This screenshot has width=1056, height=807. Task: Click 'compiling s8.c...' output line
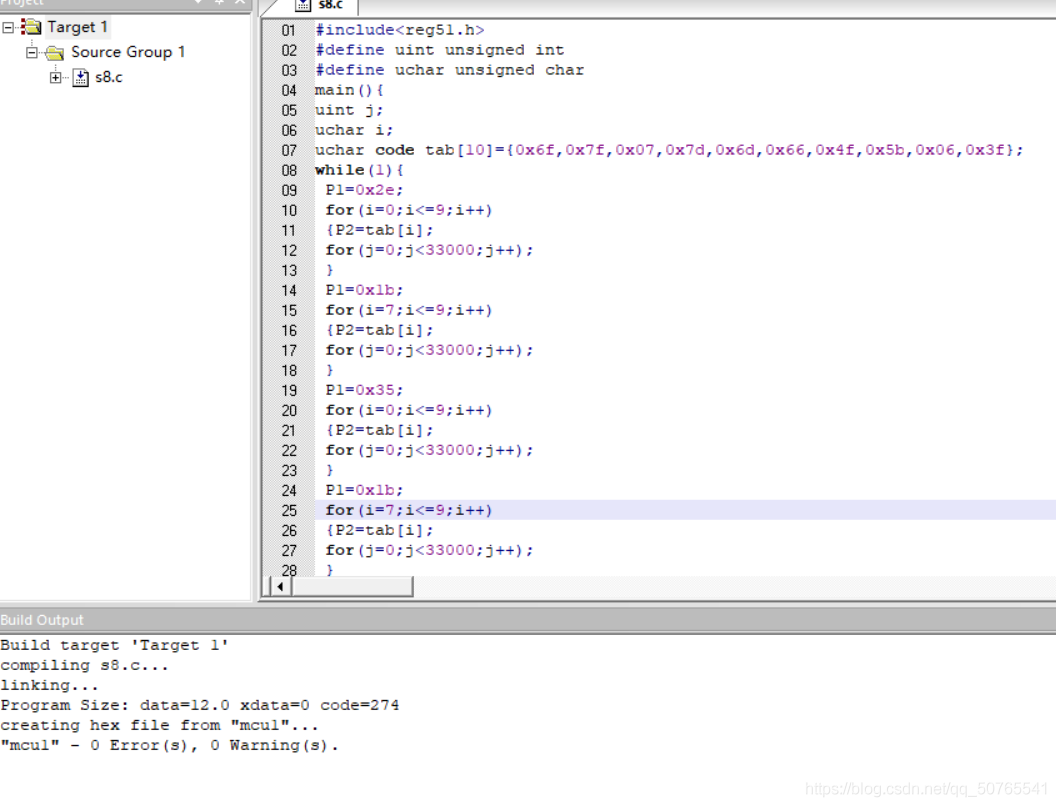tap(84, 666)
